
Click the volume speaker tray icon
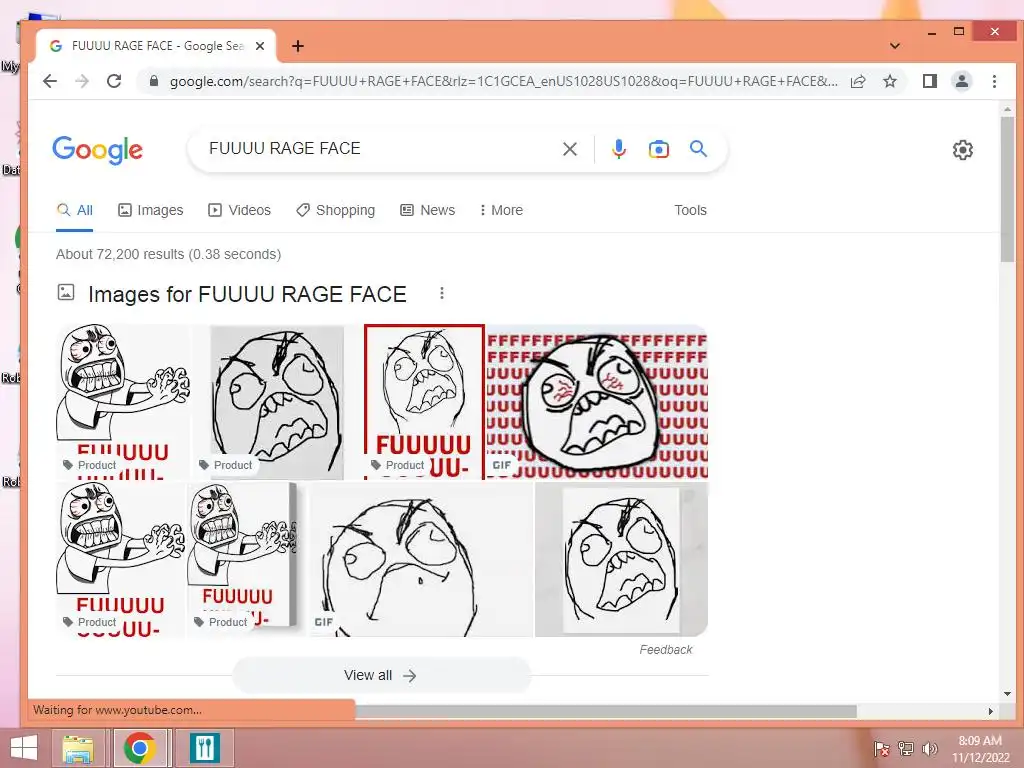[929, 748]
